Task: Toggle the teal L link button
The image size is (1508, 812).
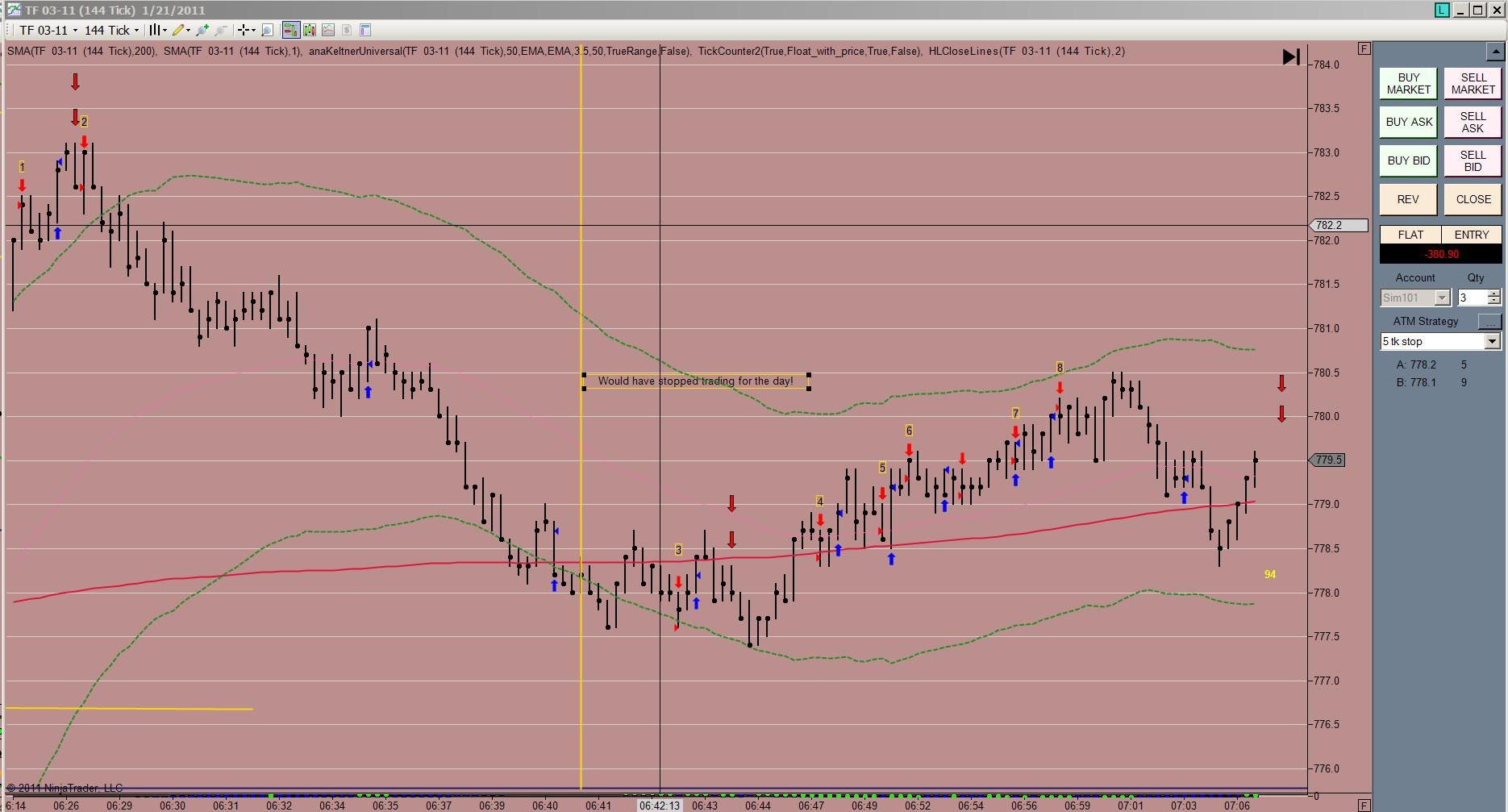Action: pos(1442,10)
